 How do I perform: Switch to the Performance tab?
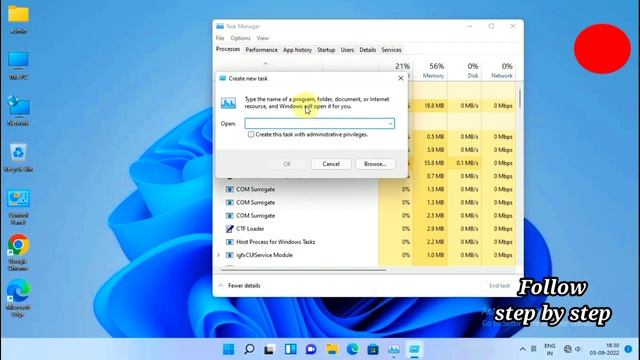coord(261,50)
